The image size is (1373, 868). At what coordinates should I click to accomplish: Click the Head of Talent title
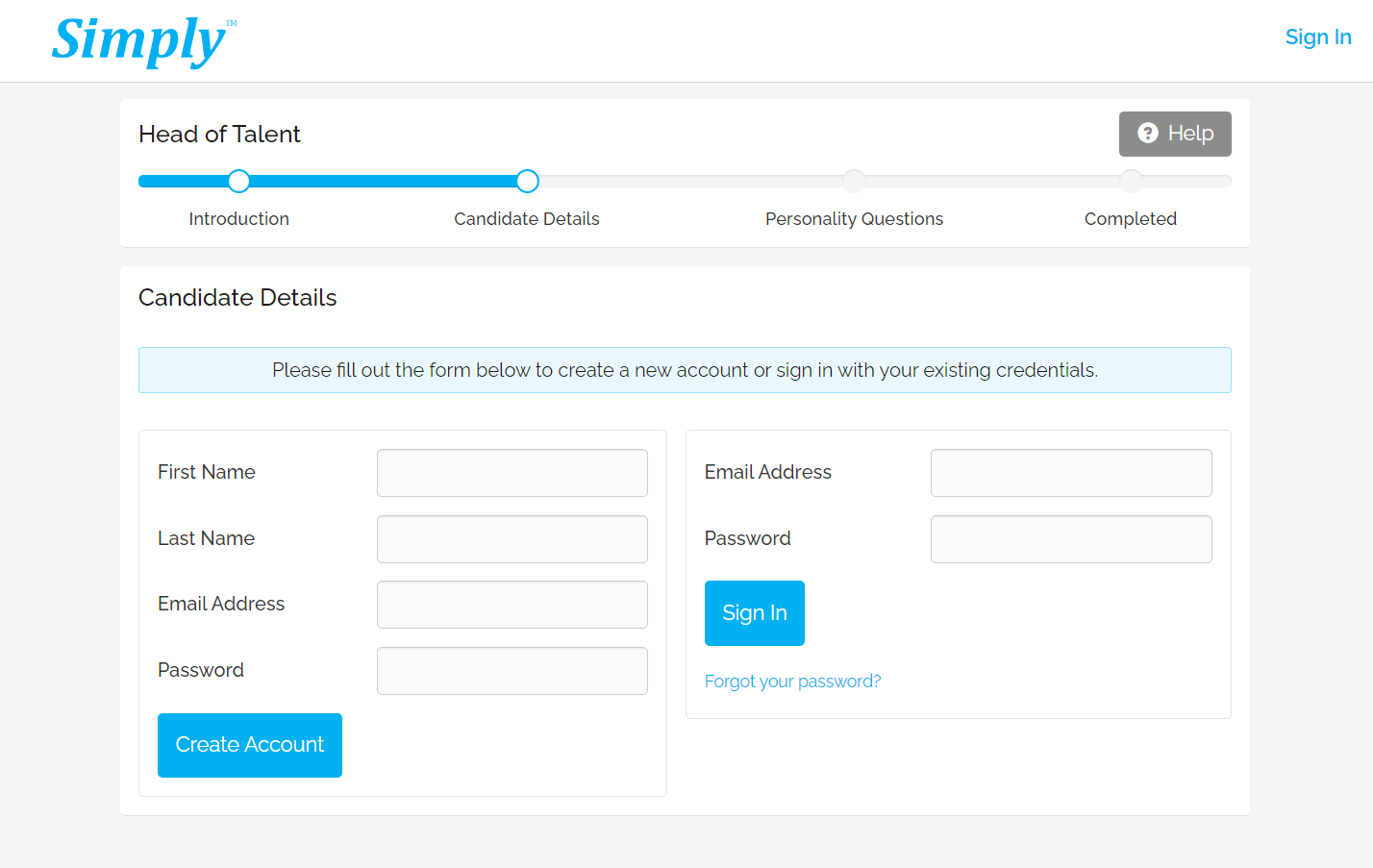[x=219, y=134]
